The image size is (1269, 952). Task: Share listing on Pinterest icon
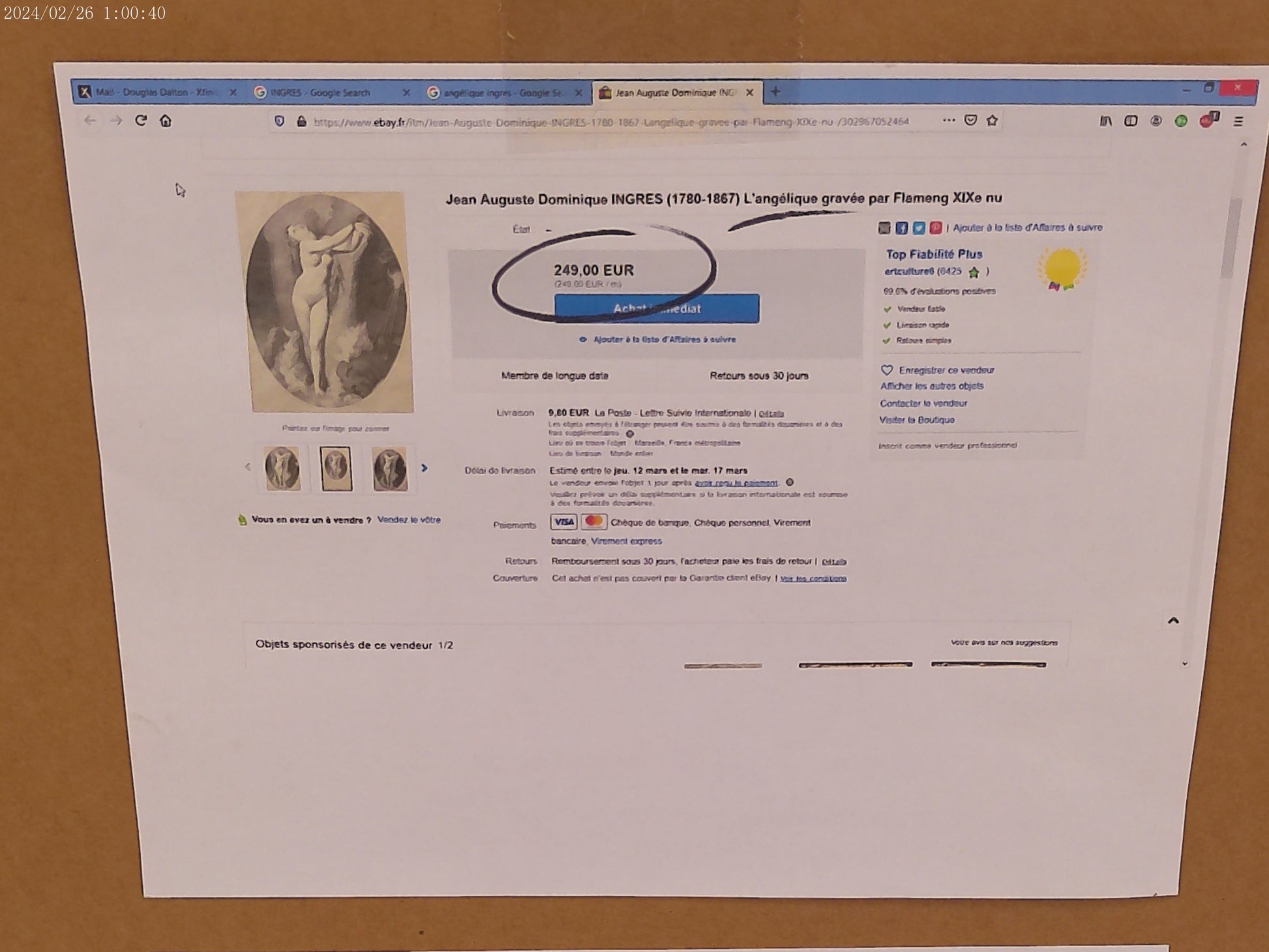click(935, 228)
